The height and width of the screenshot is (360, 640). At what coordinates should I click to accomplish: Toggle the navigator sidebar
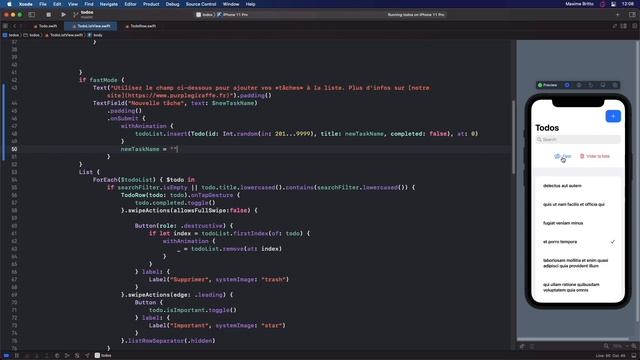pyautogui.click(x=31, y=15)
